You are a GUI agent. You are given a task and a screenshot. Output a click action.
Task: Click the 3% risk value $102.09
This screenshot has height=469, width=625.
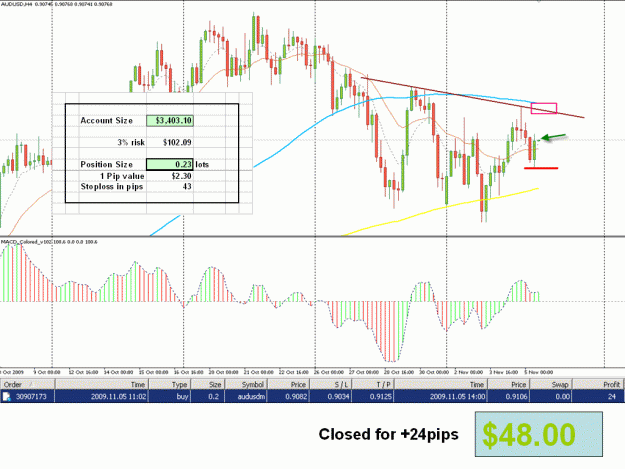coord(177,142)
